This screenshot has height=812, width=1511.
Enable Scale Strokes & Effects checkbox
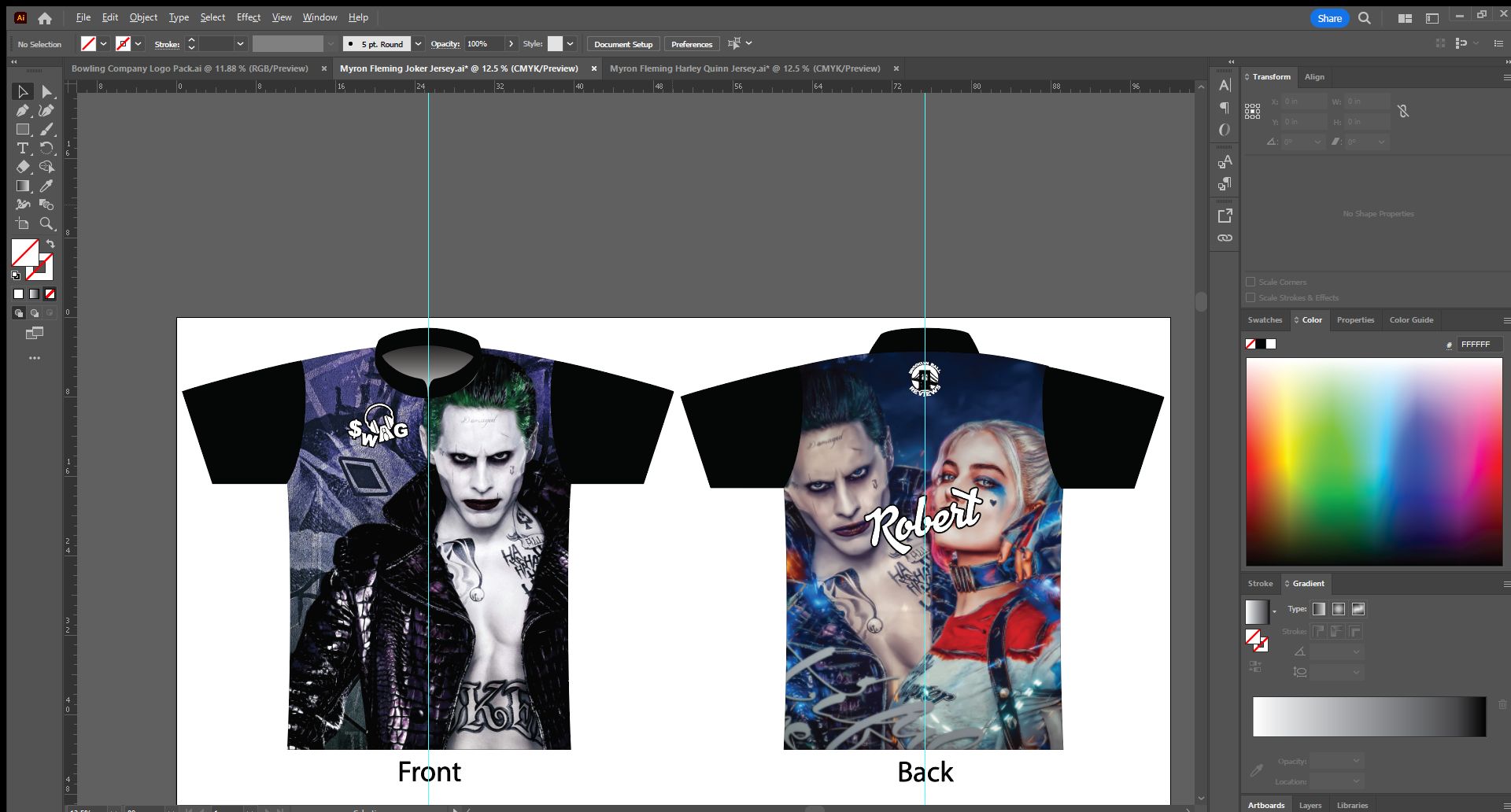1251,297
